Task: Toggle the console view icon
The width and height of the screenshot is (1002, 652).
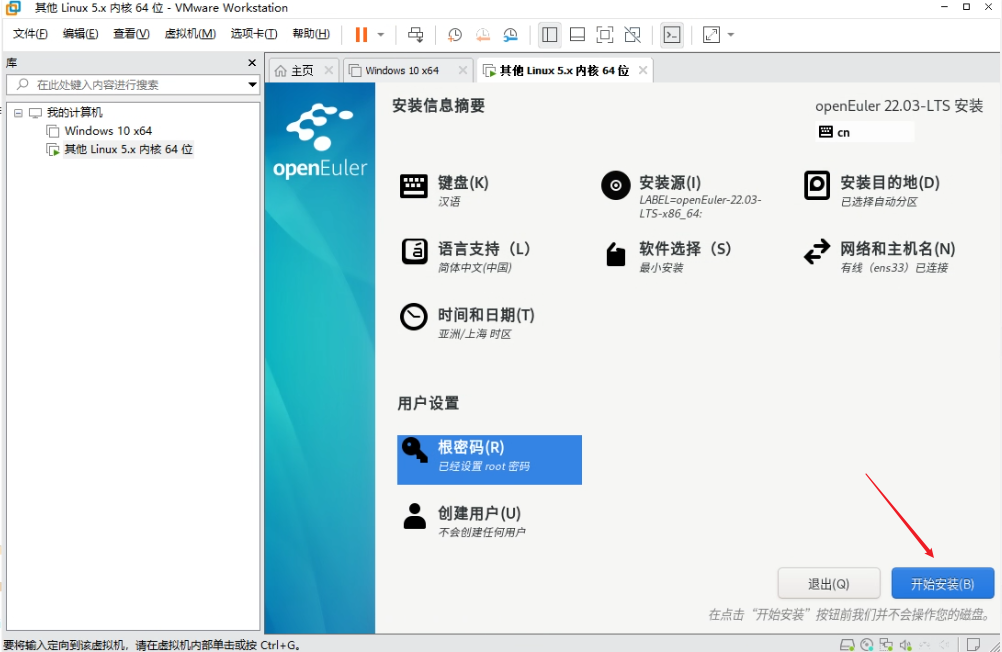Action: click(x=672, y=35)
